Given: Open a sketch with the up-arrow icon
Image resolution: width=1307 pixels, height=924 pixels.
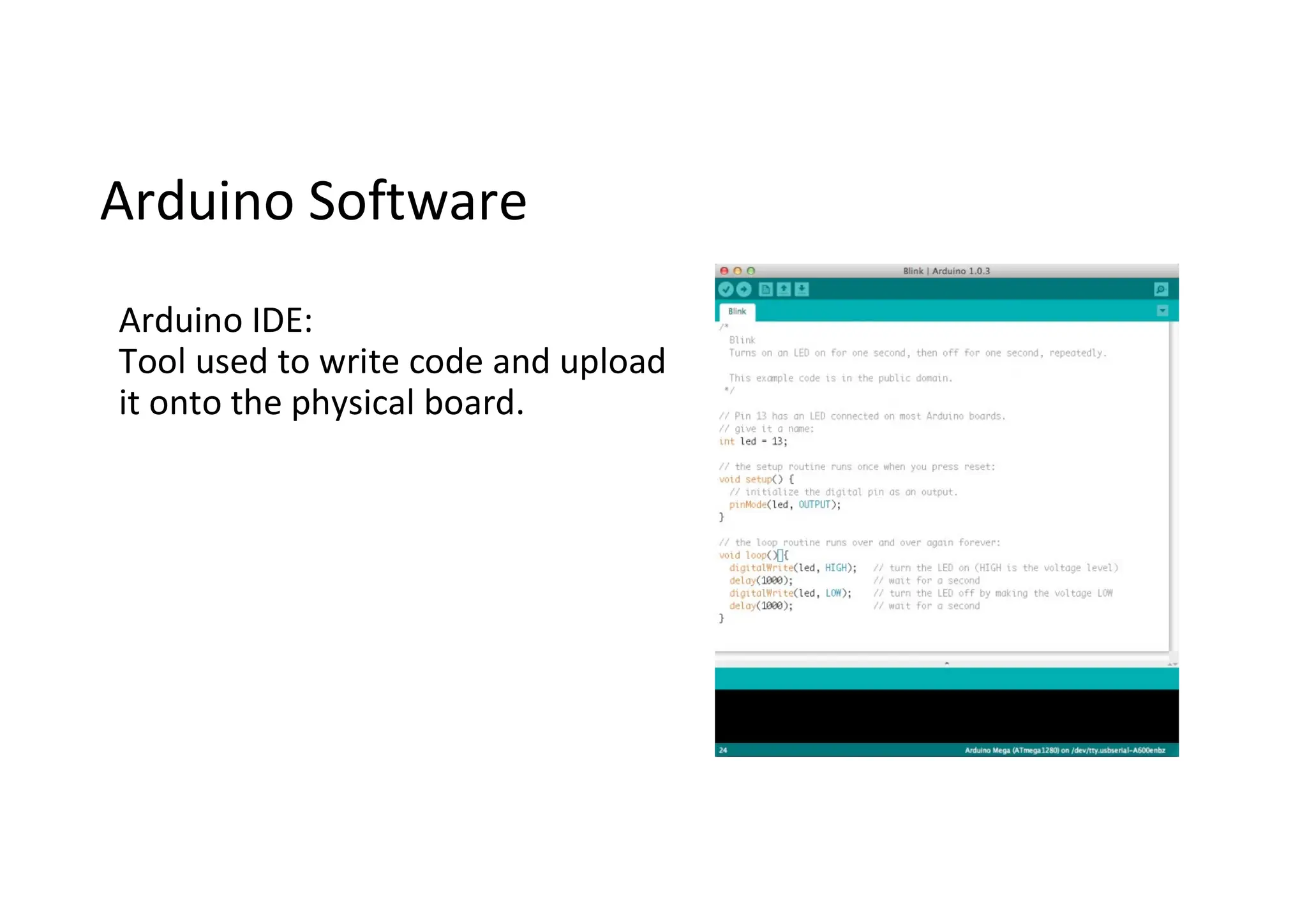Looking at the screenshot, I should 784,290.
